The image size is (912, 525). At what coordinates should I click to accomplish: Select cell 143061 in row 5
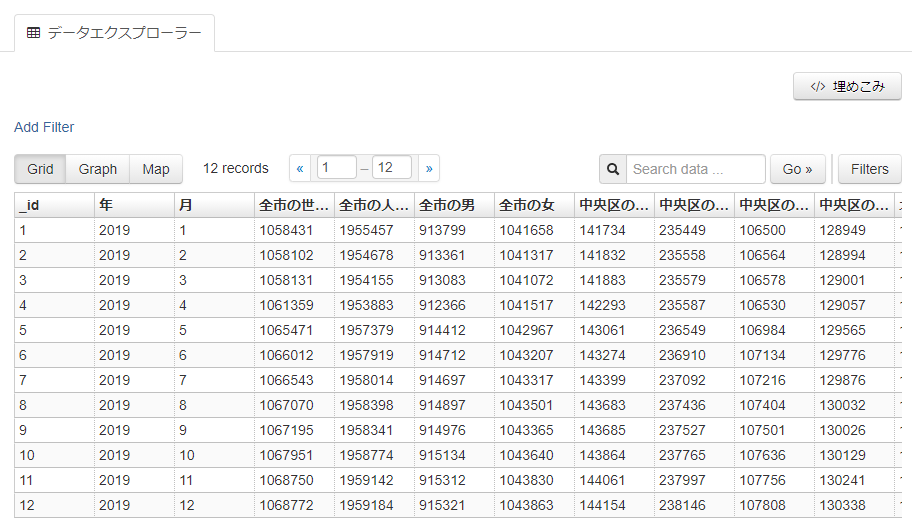pos(614,330)
